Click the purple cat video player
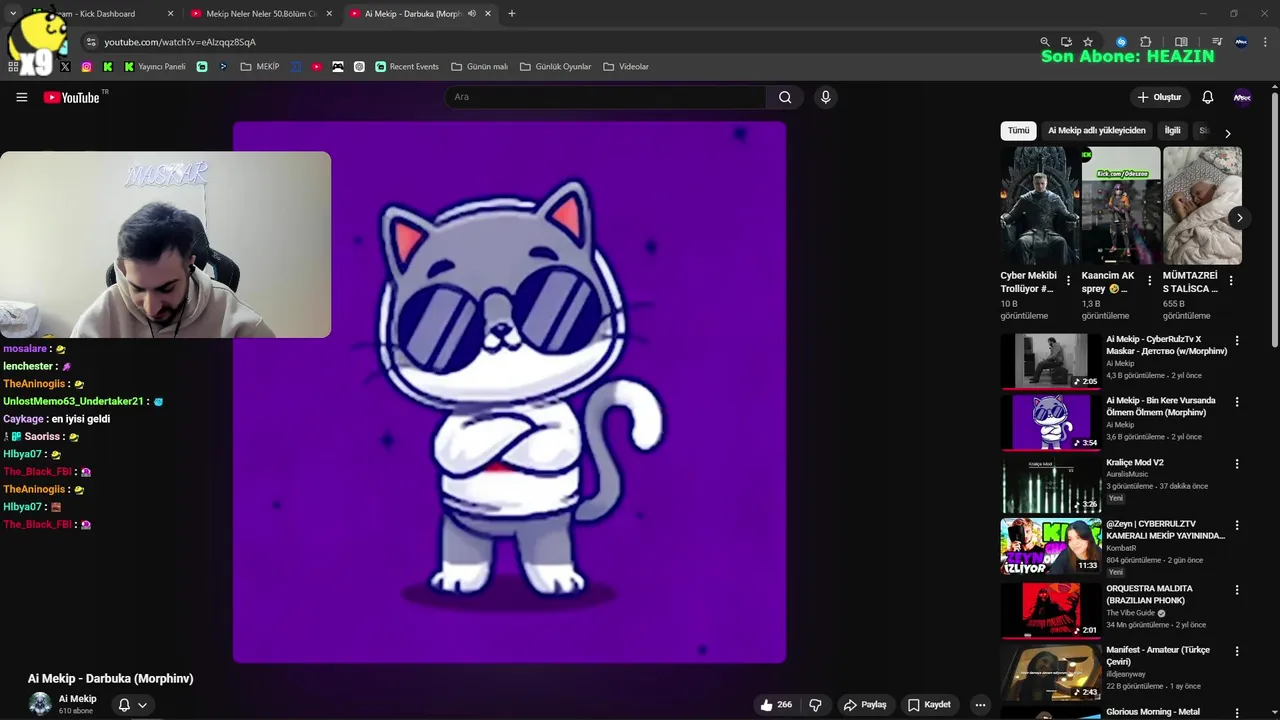Screen dimensions: 1280x720 509,392
